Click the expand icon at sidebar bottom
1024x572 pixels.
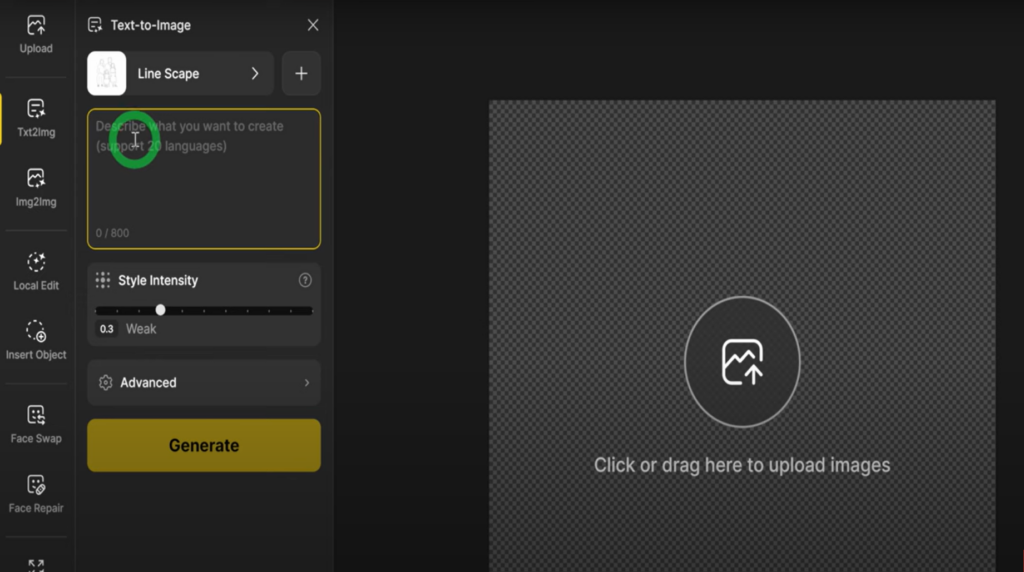36,564
